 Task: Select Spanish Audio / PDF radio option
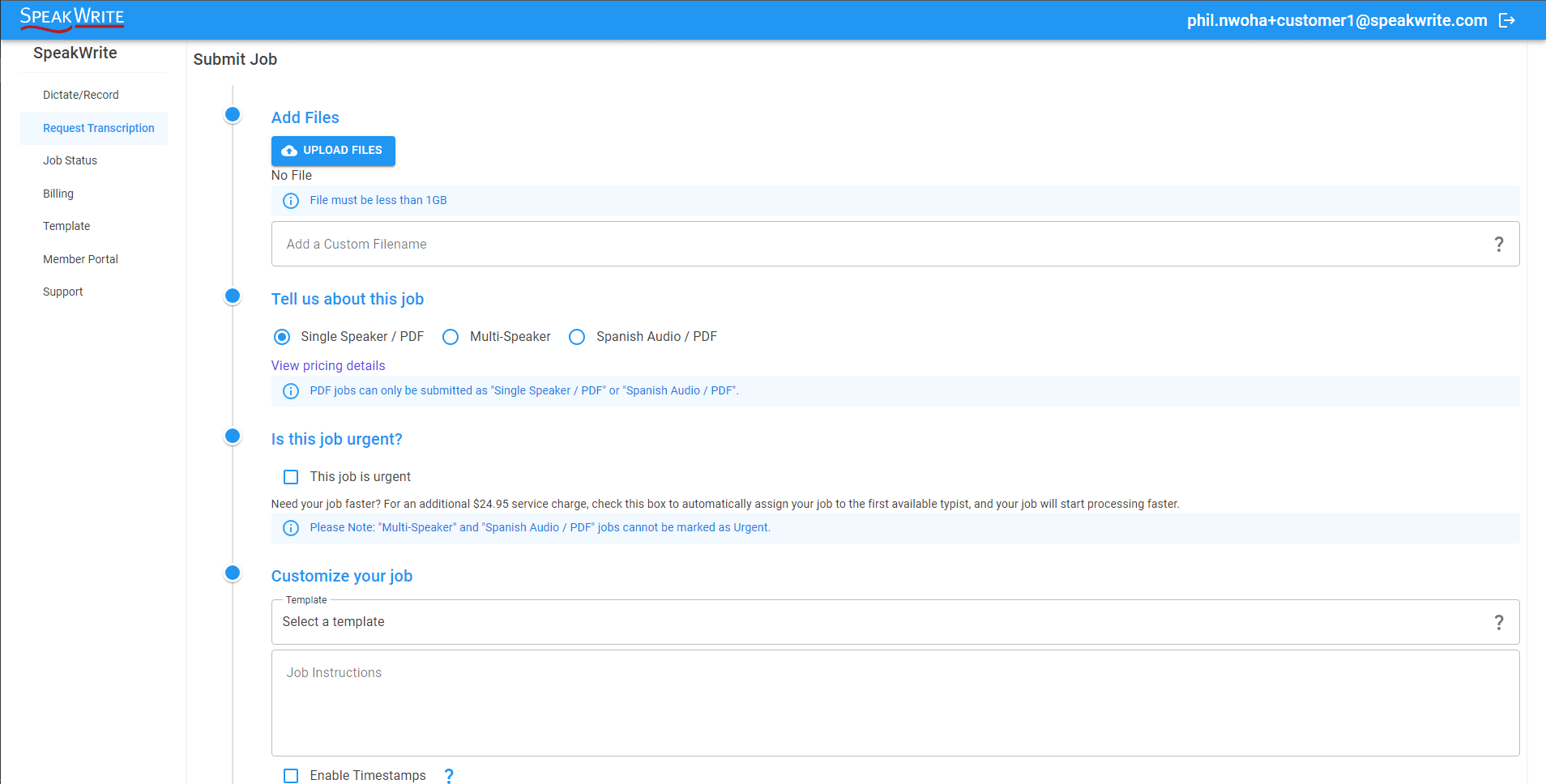pos(577,337)
